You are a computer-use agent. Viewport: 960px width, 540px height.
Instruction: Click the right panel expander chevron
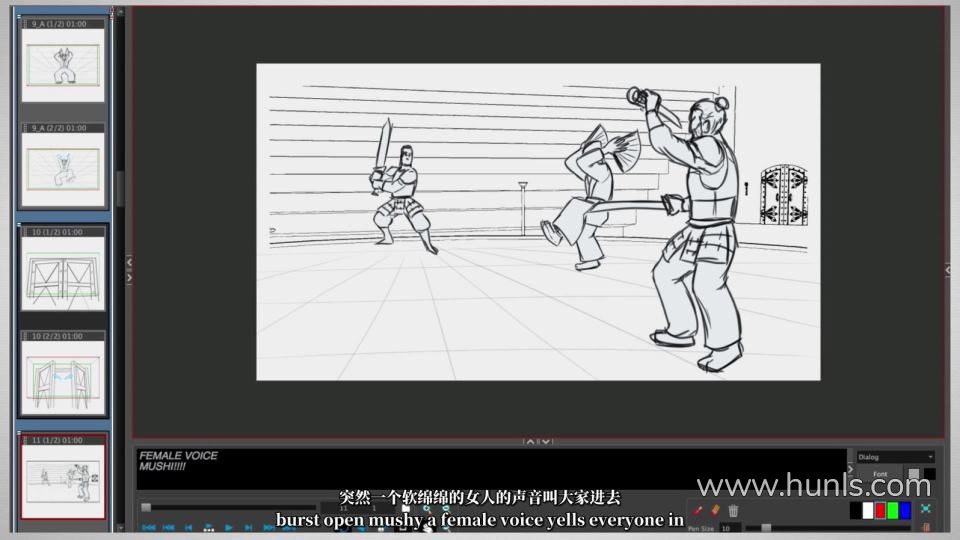point(948,269)
